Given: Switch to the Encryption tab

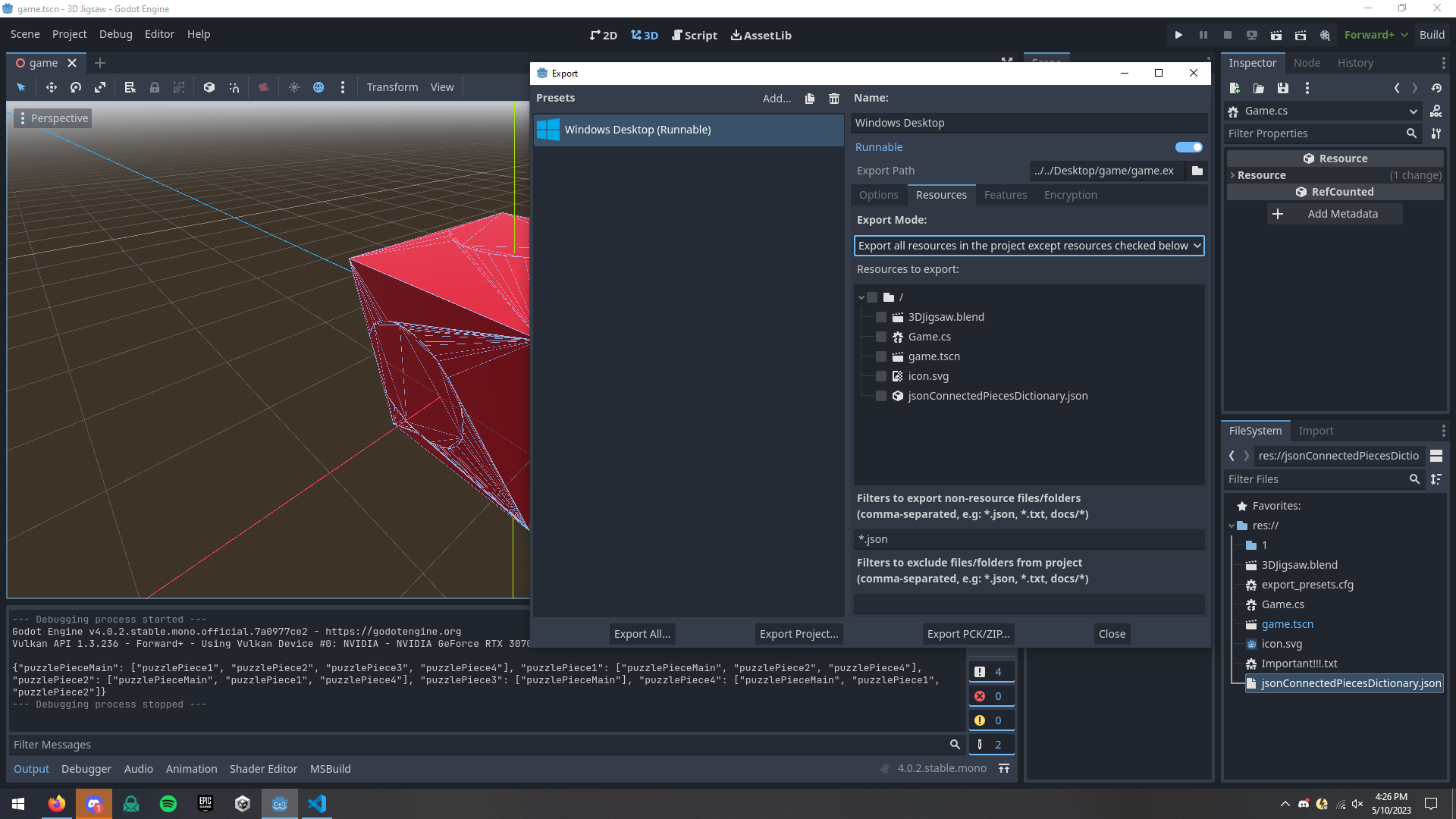Looking at the screenshot, I should point(1070,195).
